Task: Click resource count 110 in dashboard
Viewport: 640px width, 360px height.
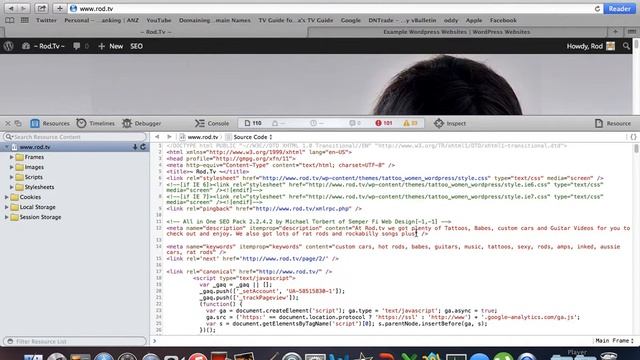Action: [253, 123]
